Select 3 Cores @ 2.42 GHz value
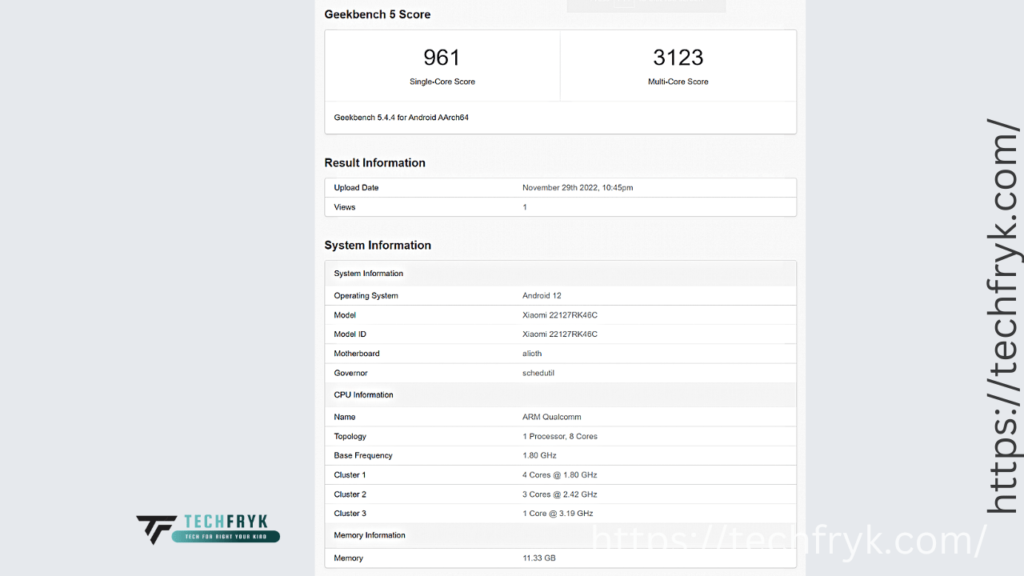Viewport: 1024px width, 576px height. pos(560,494)
